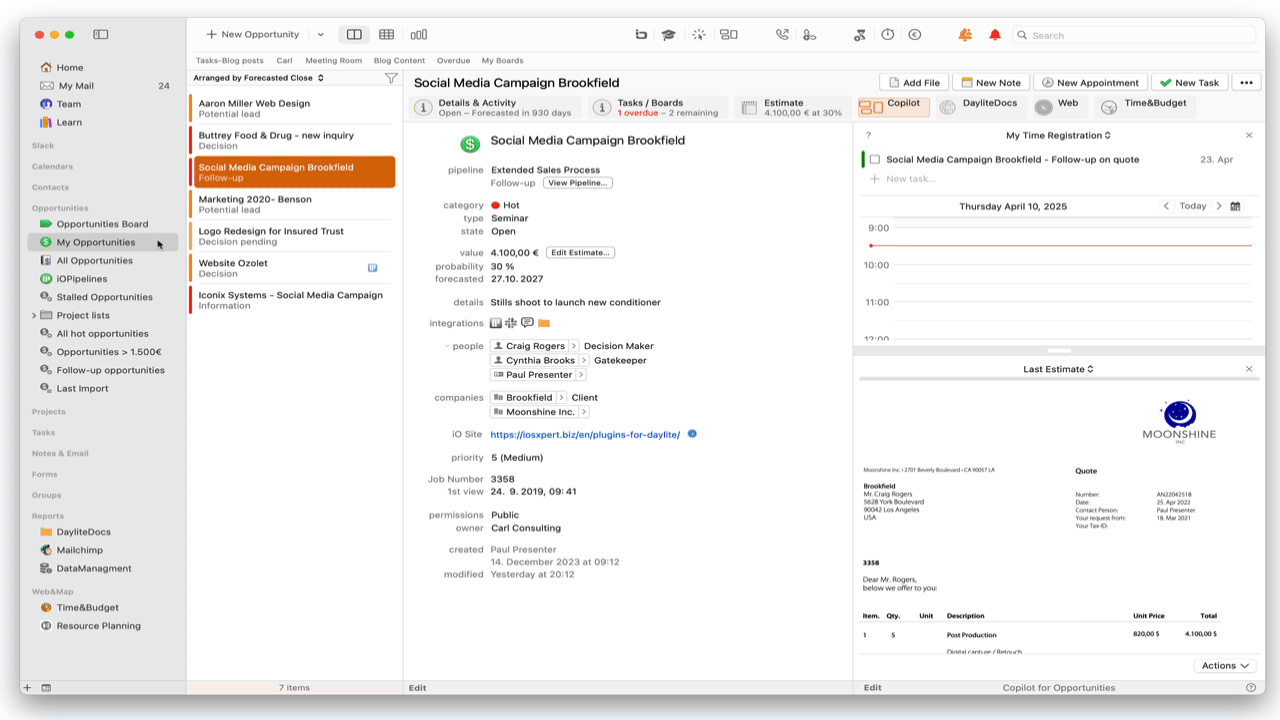Check the Follow-up on quote task
The height and width of the screenshot is (720, 1280).
[875, 159]
